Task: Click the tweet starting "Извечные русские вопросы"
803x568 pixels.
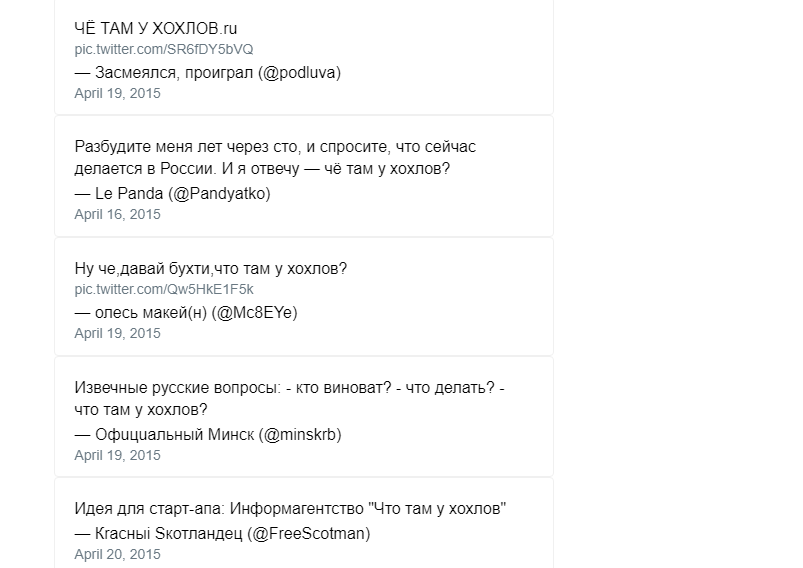Action: tap(289, 398)
